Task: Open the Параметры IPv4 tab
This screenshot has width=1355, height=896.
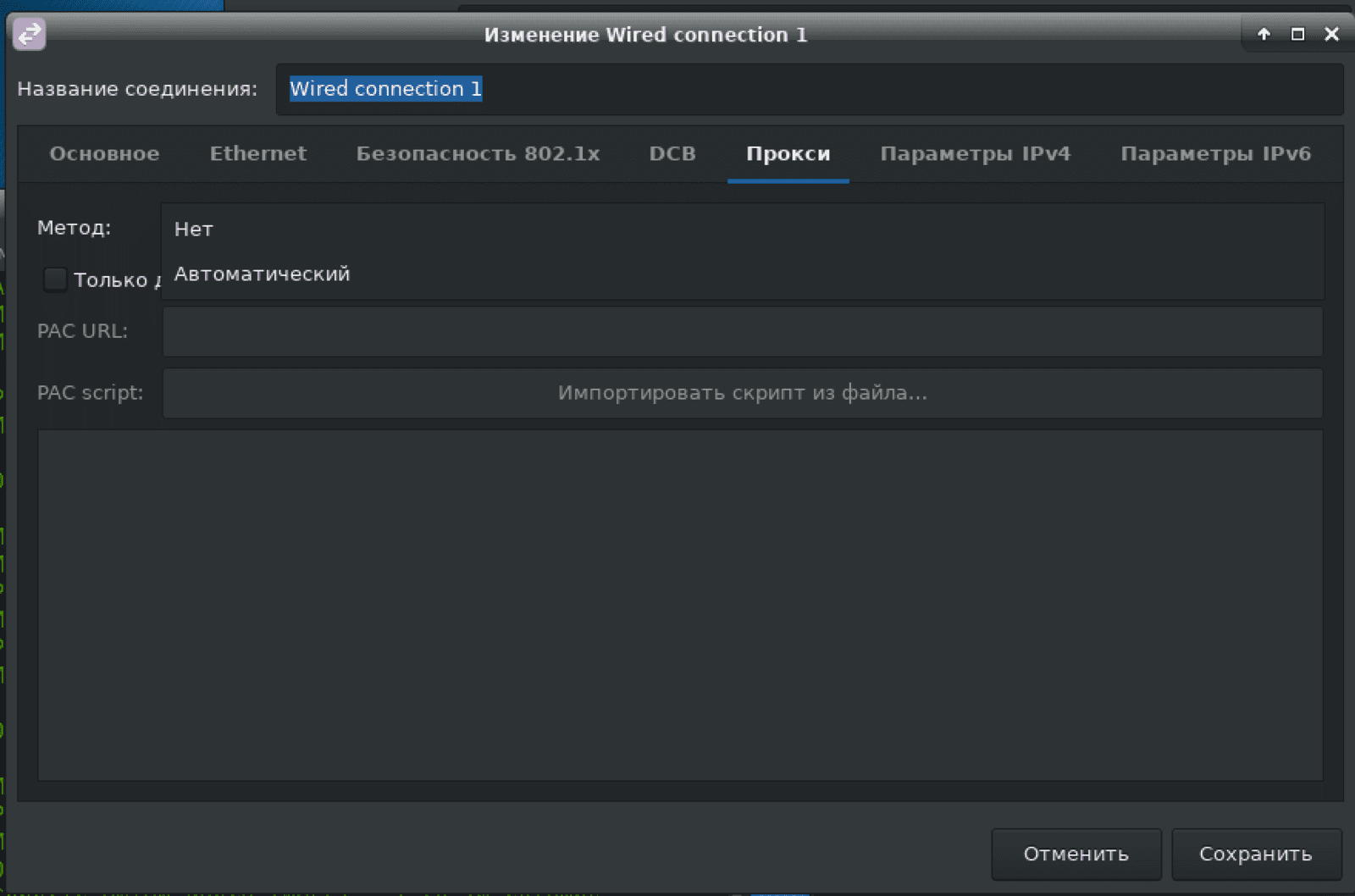Action: click(975, 154)
